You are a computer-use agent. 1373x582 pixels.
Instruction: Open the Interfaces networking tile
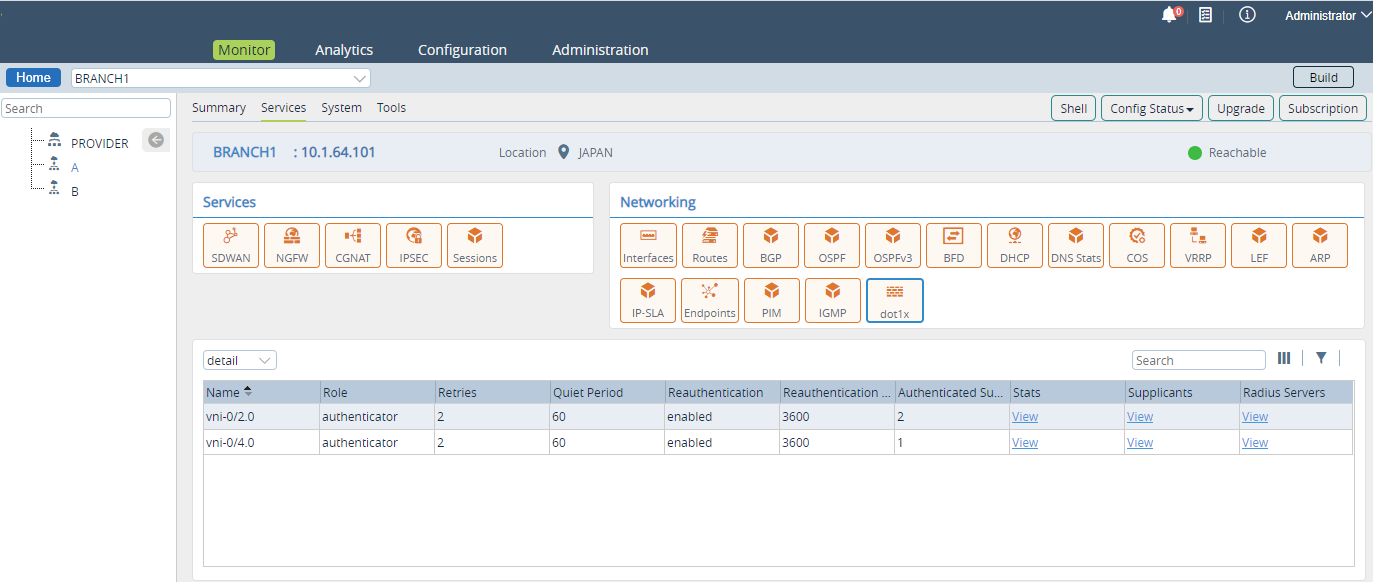[x=648, y=246]
